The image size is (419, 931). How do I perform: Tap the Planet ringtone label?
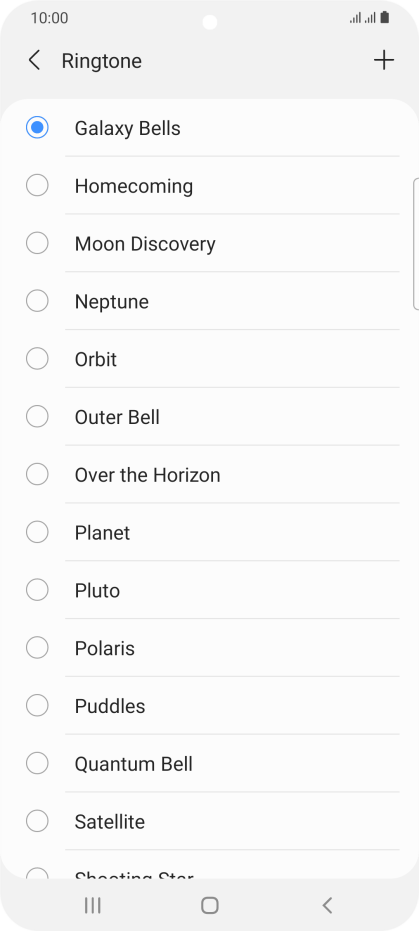[102, 533]
